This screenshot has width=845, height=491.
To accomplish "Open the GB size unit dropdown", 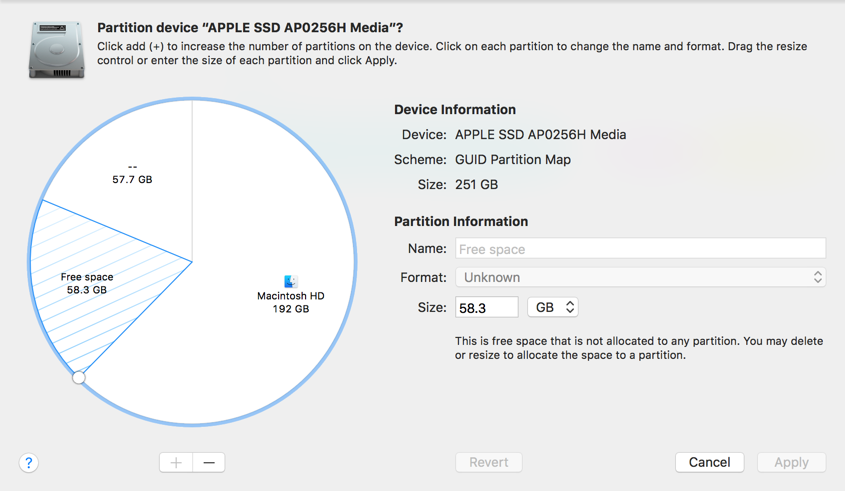I will point(553,307).
